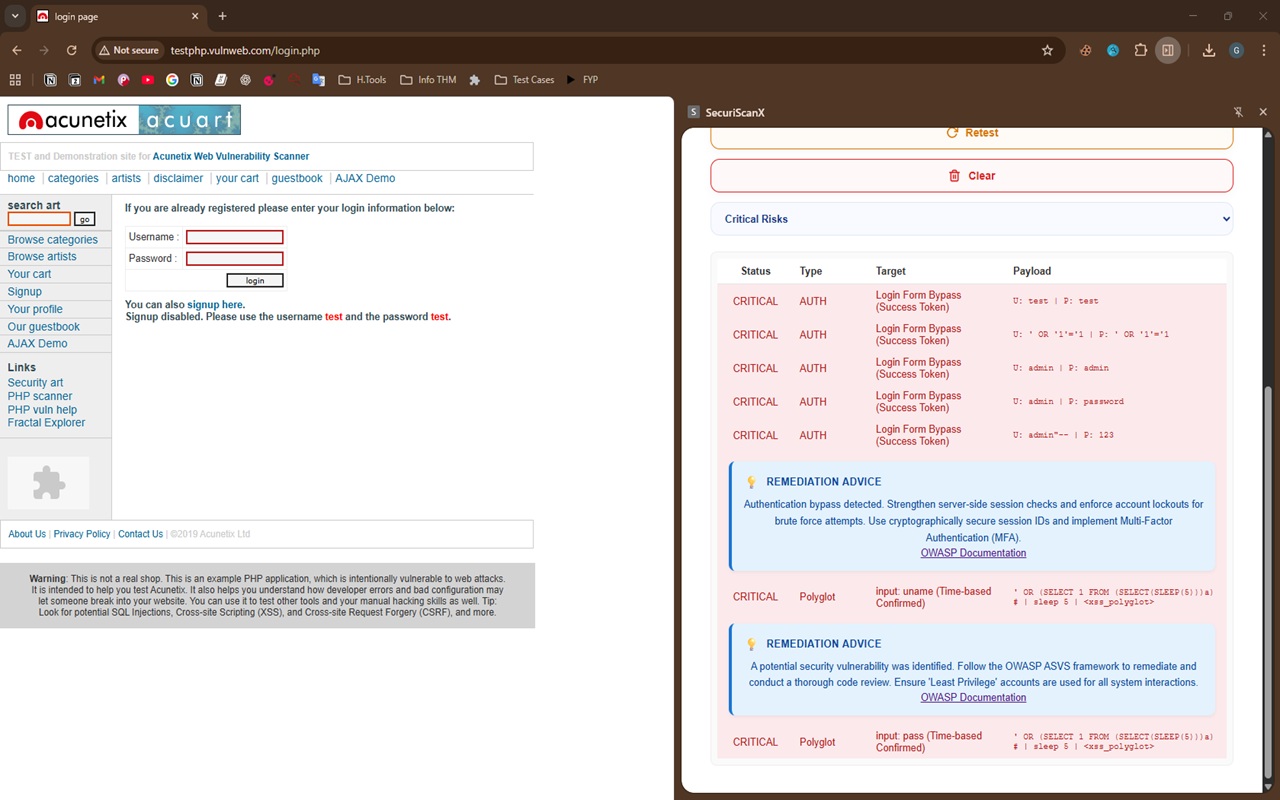Screen dimensions: 1280x800
Task: Reload the page with the refresh icon
Action: point(71,50)
